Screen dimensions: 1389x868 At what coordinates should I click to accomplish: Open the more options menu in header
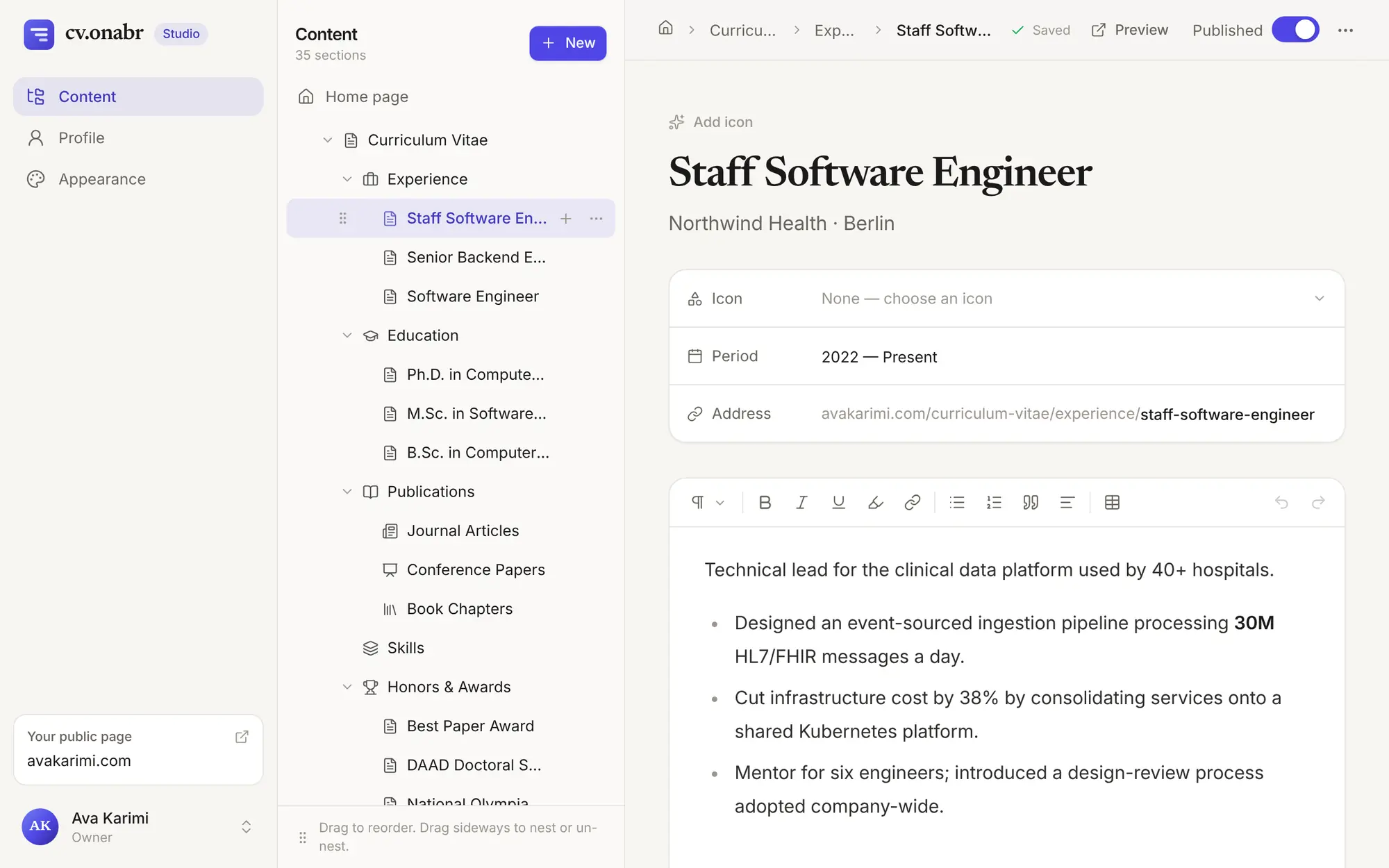coord(1345,31)
